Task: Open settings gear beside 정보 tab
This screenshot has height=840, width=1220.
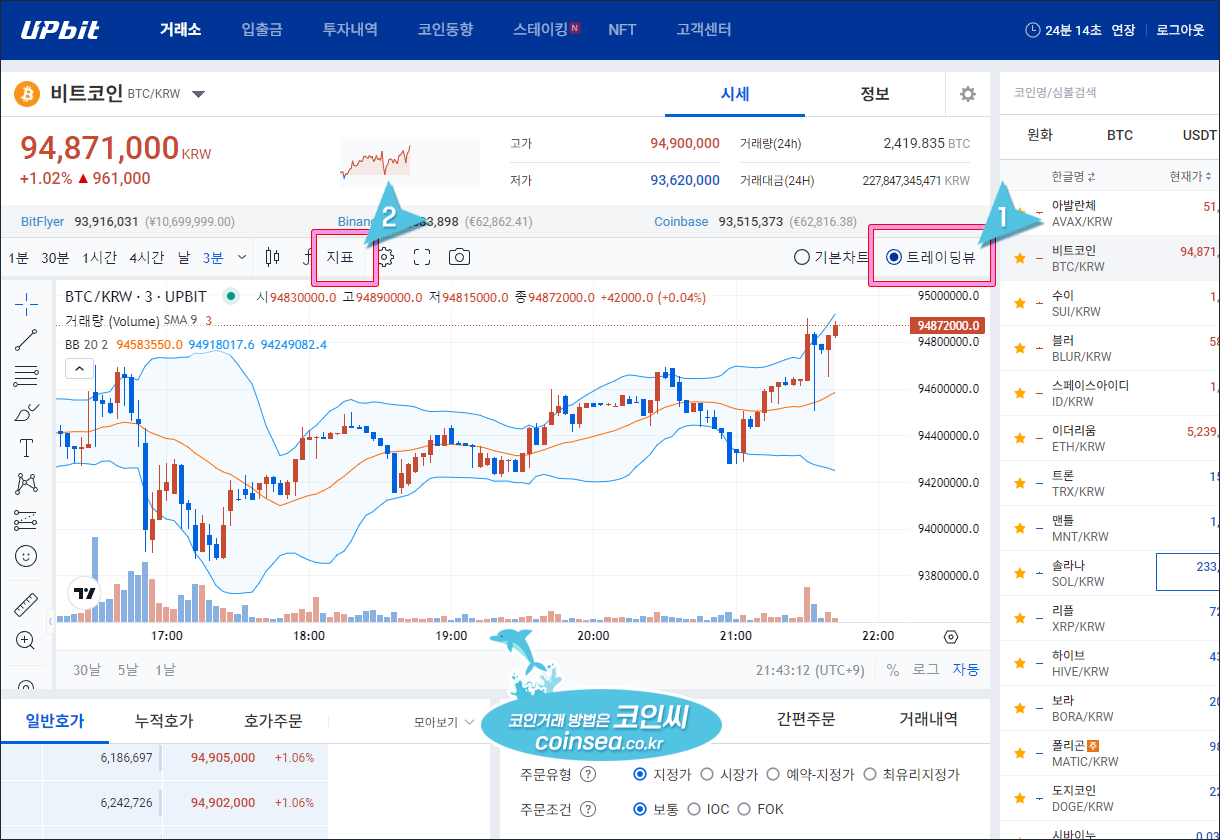Action: [967, 94]
